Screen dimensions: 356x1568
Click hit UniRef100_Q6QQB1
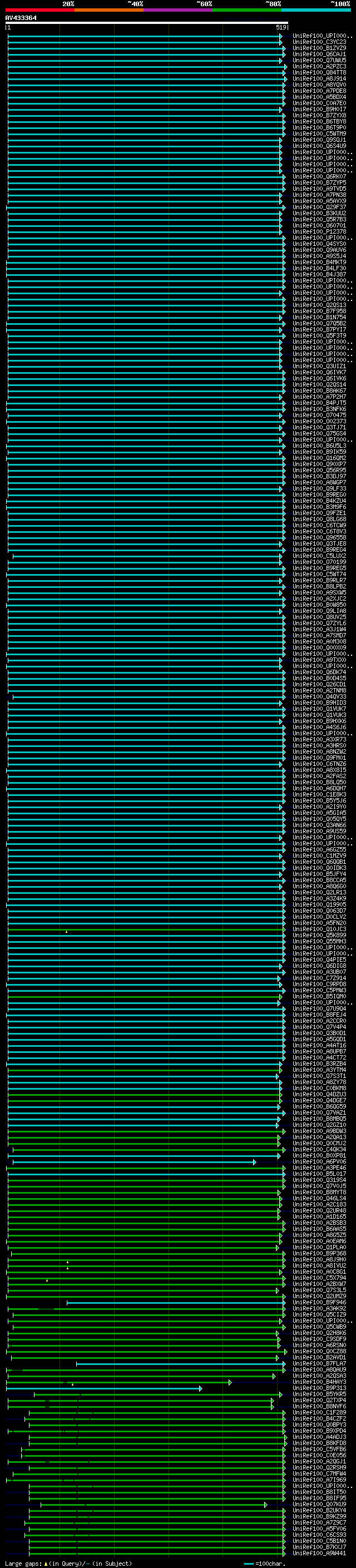(319, 861)
